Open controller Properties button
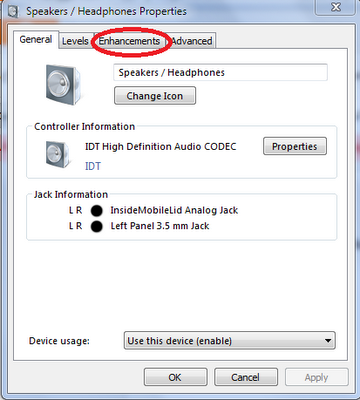The width and height of the screenshot is (360, 400). pyautogui.click(x=295, y=146)
